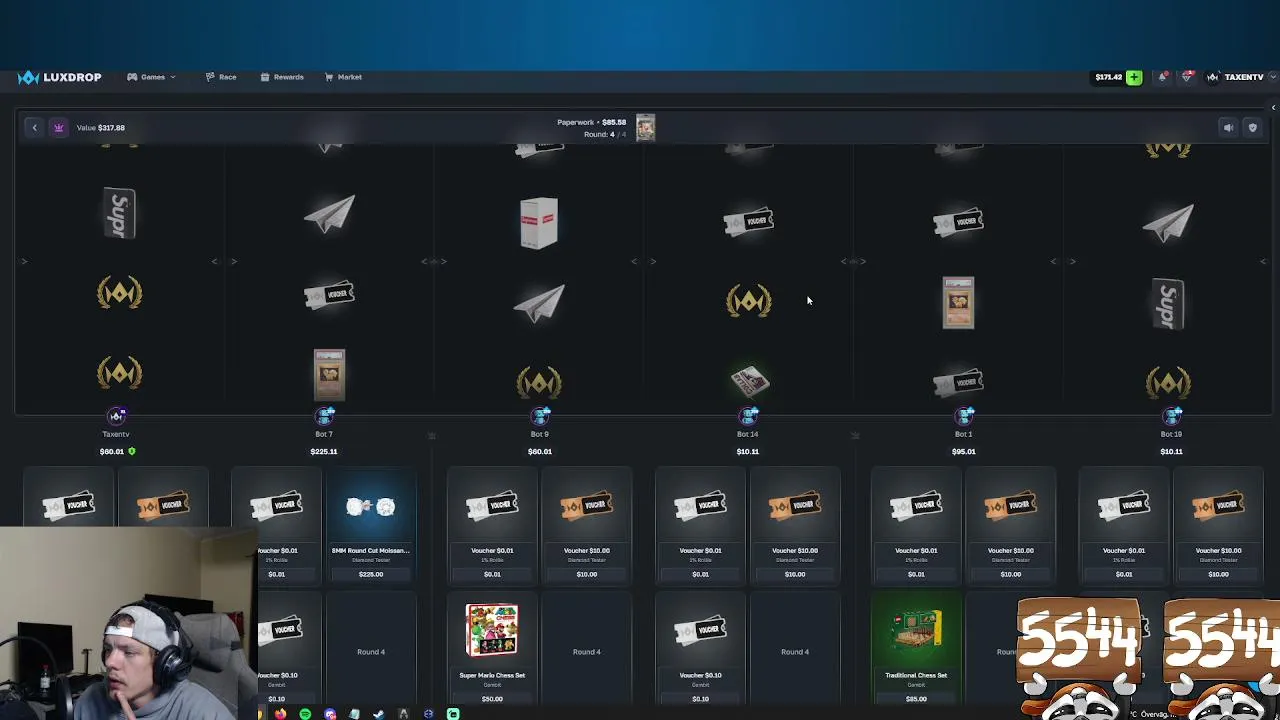Image resolution: width=1280 pixels, height=720 pixels.
Task: Click the $171.42 balance display
Action: pos(1108,77)
